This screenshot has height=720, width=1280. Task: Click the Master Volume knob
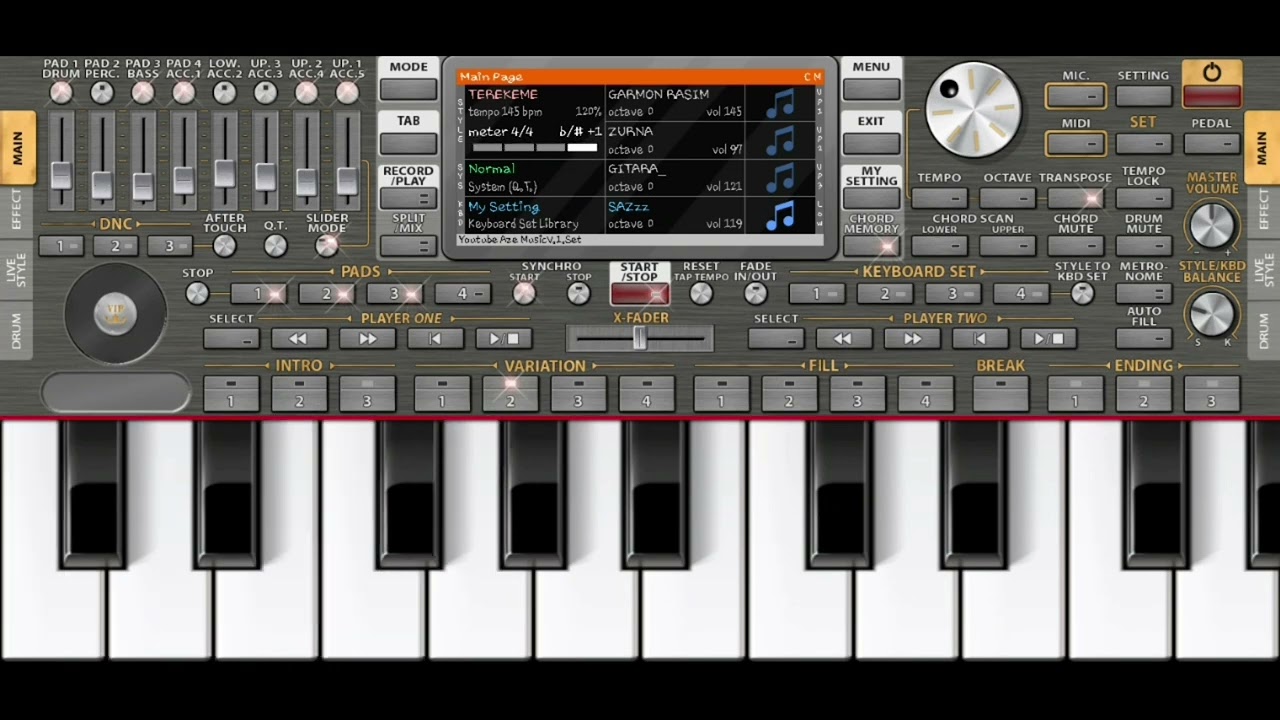[1211, 225]
